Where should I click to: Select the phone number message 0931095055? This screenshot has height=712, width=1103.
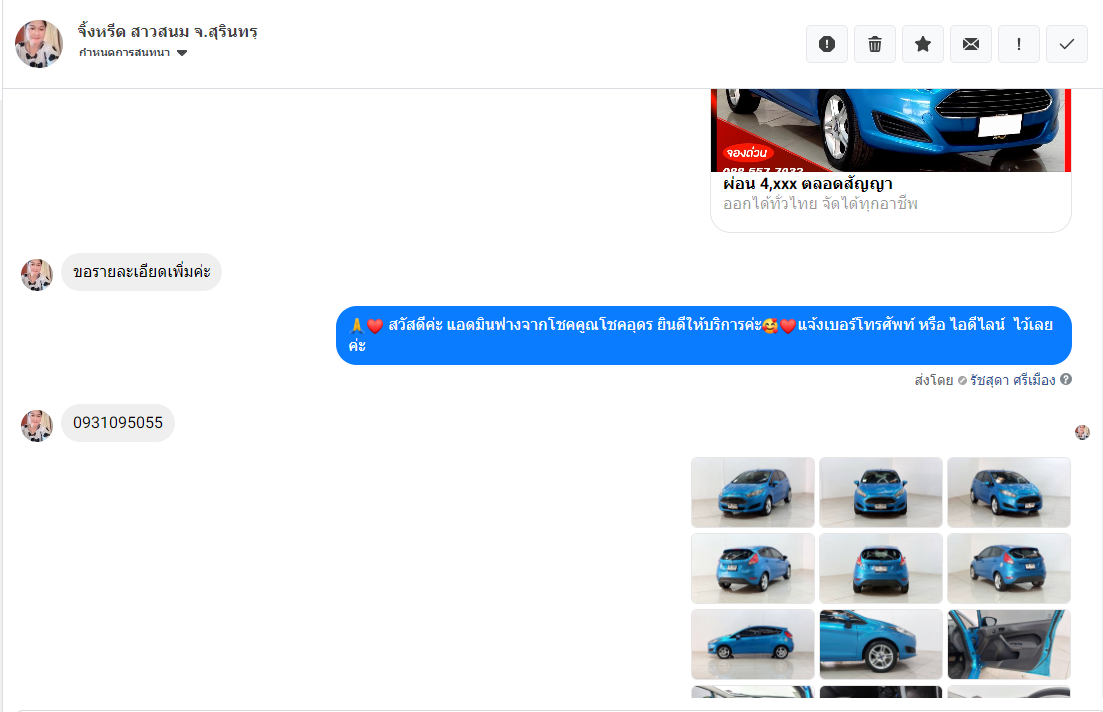tap(117, 423)
